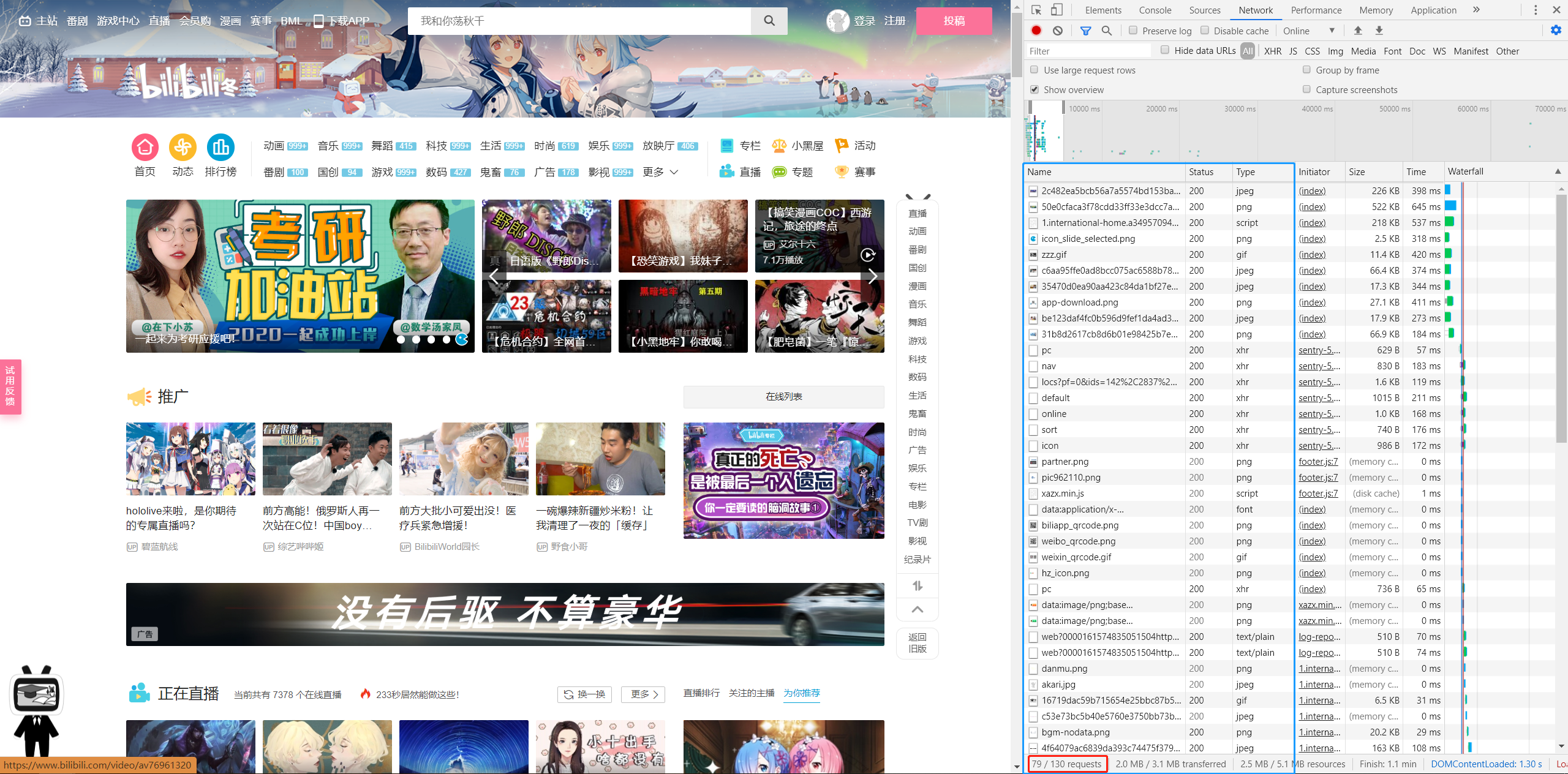Open the Performance tab
This screenshot has height=774, width=1568.
click(x=1316, y=10)
